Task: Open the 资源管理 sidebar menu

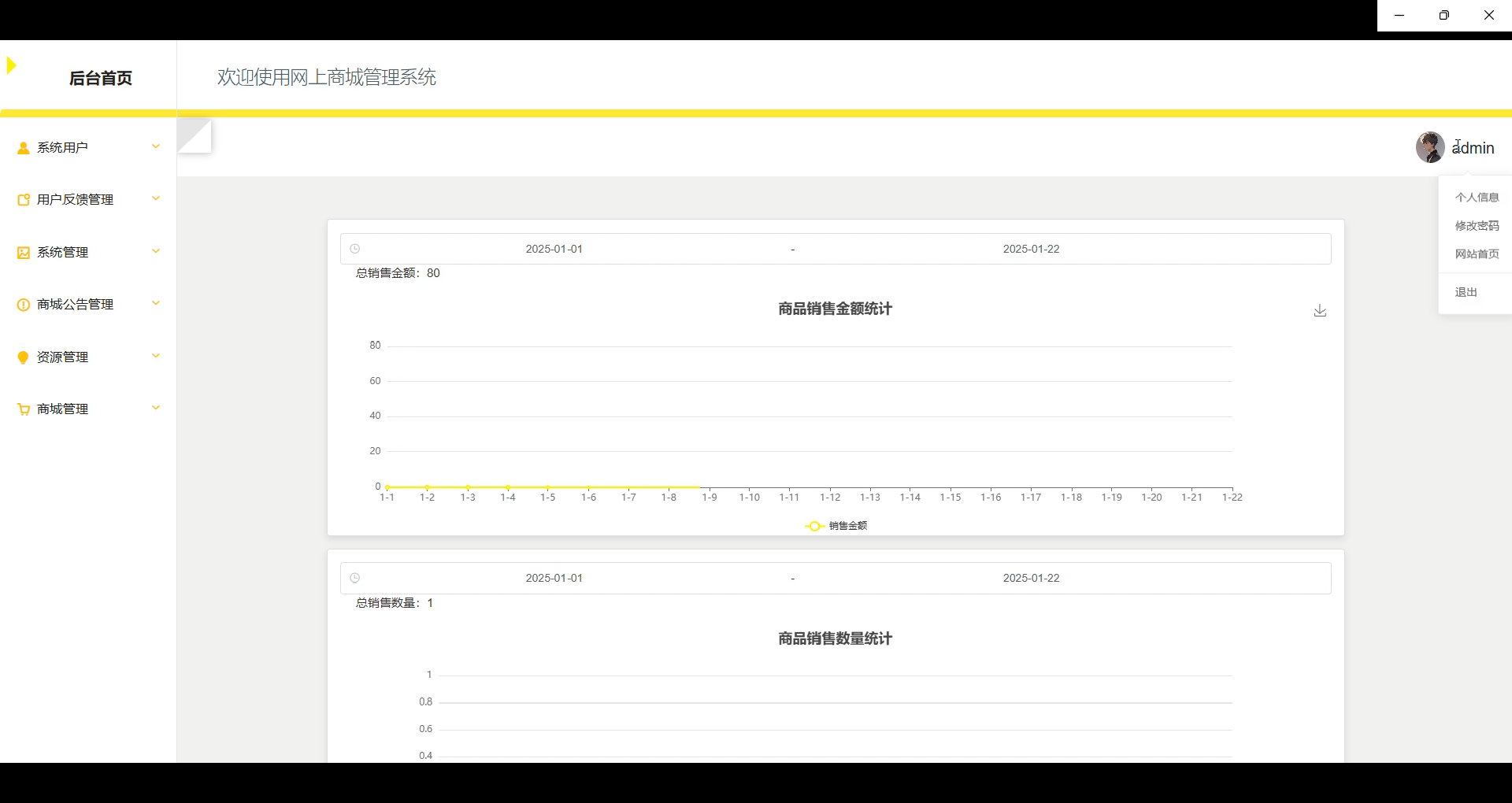Action: 88,357
